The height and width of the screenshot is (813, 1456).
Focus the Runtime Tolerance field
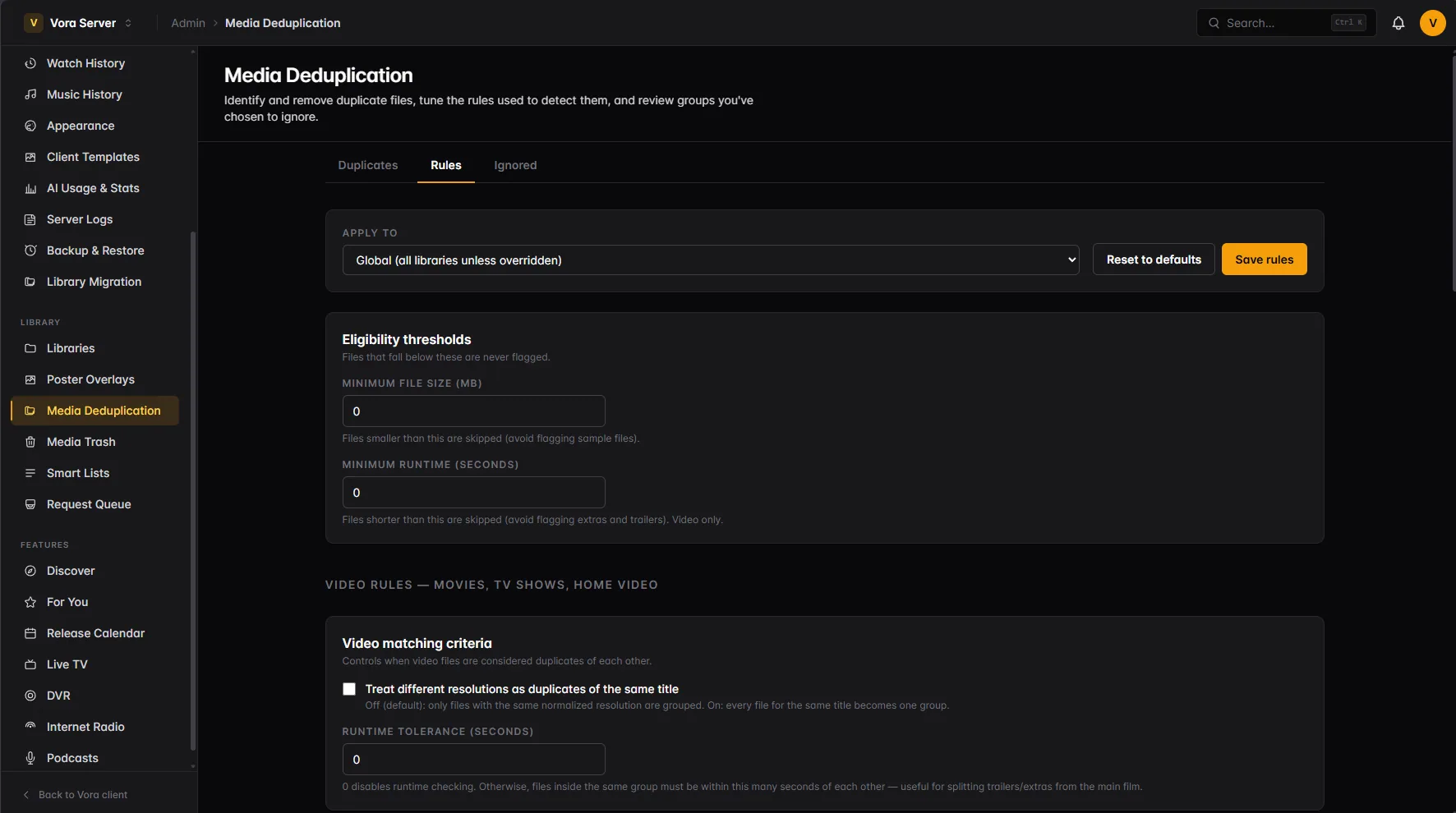point(474,760)
